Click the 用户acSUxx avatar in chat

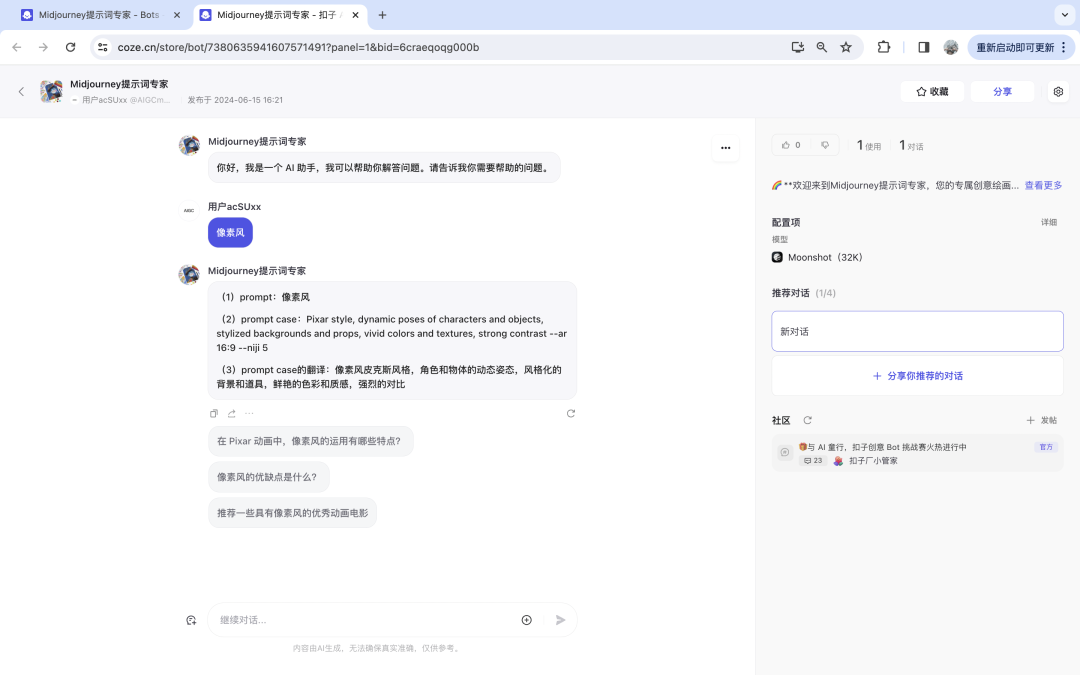(x=189, y=210)
